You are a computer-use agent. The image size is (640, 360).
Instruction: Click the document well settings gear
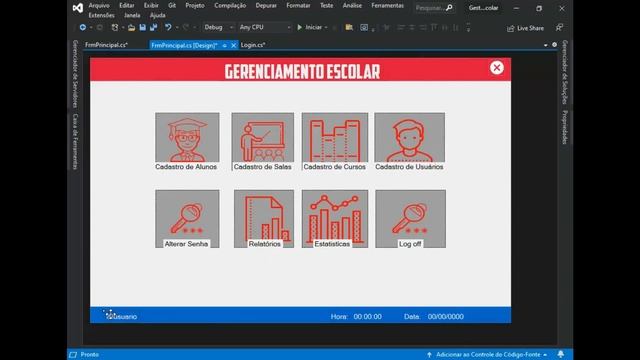point(554,44)
